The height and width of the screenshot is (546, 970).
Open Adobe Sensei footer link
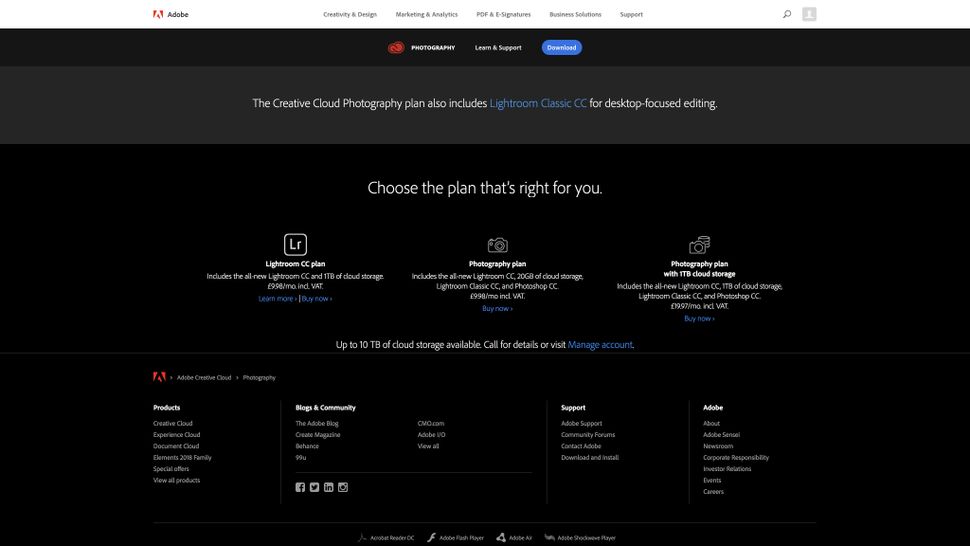pyautogui.click(x=721, y=435)
